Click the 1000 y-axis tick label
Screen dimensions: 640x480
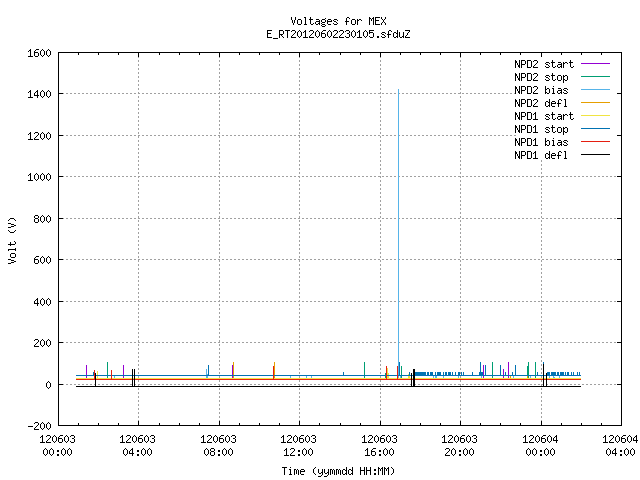pos(39,177)
